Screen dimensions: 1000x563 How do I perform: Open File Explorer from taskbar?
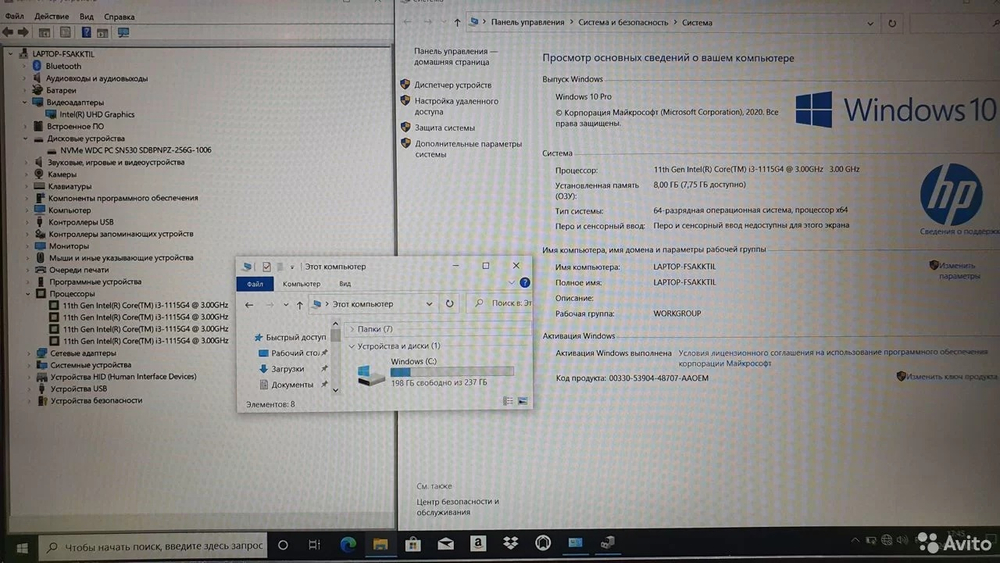click(x=380, y=544)
